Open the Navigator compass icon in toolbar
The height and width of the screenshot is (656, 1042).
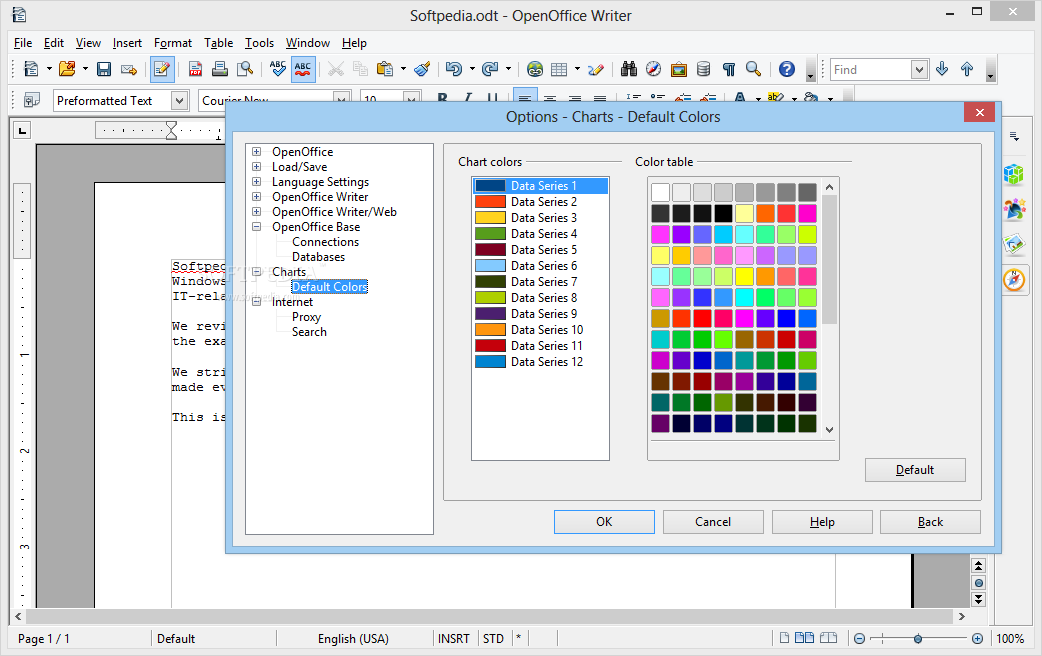(654, 69)
